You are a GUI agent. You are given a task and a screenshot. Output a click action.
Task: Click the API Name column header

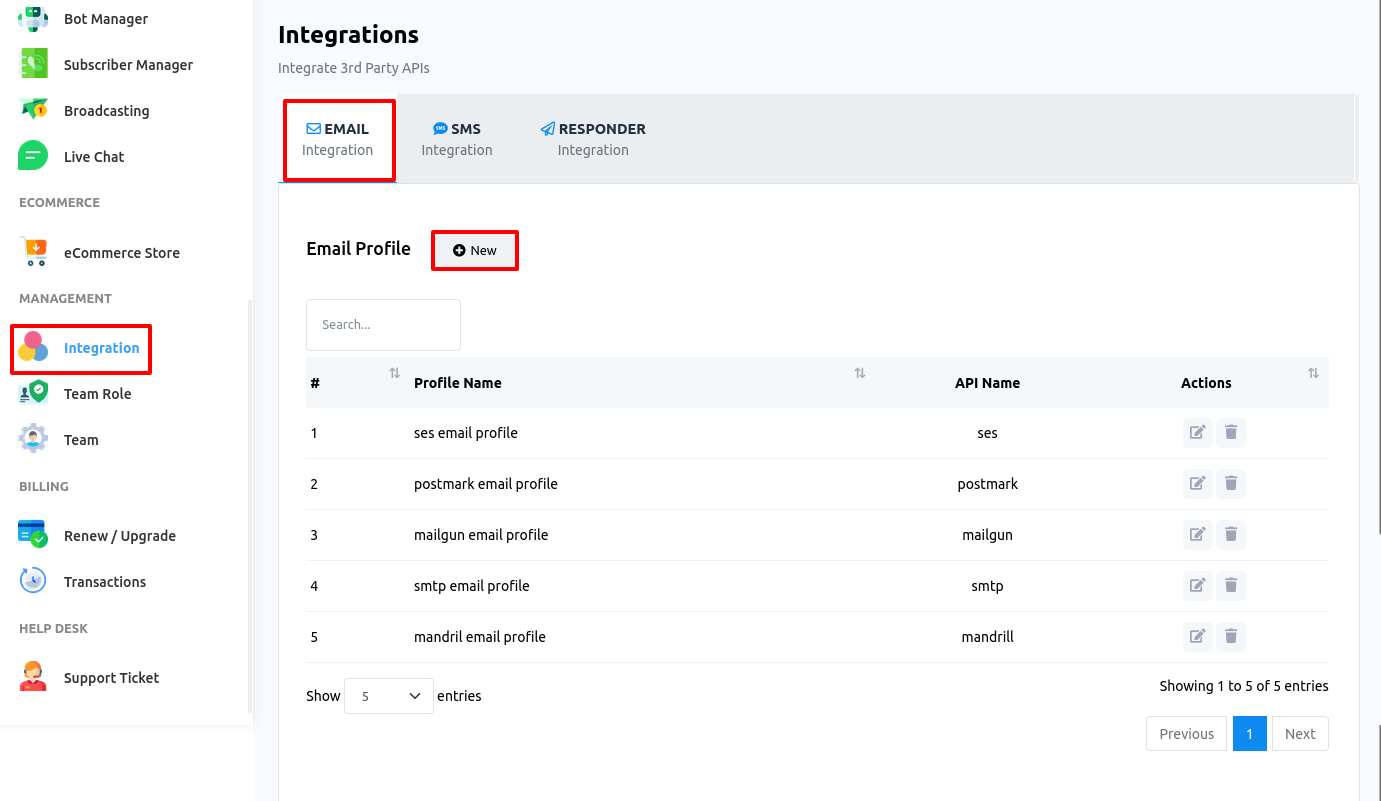pos(987,383)
